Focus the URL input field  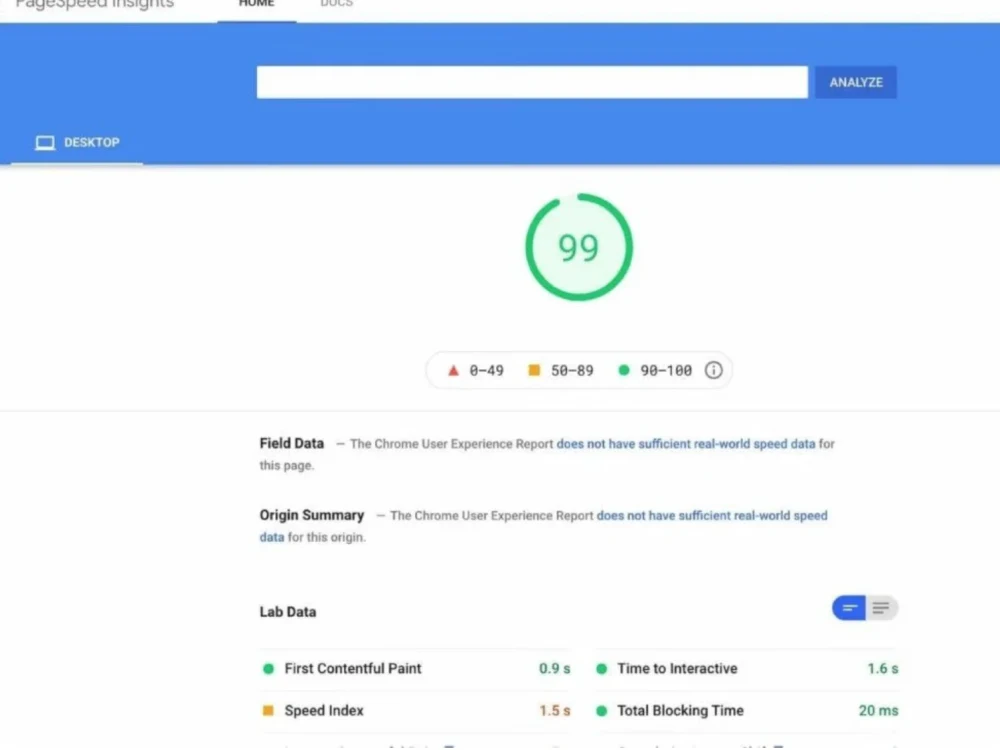coord(532,82)
